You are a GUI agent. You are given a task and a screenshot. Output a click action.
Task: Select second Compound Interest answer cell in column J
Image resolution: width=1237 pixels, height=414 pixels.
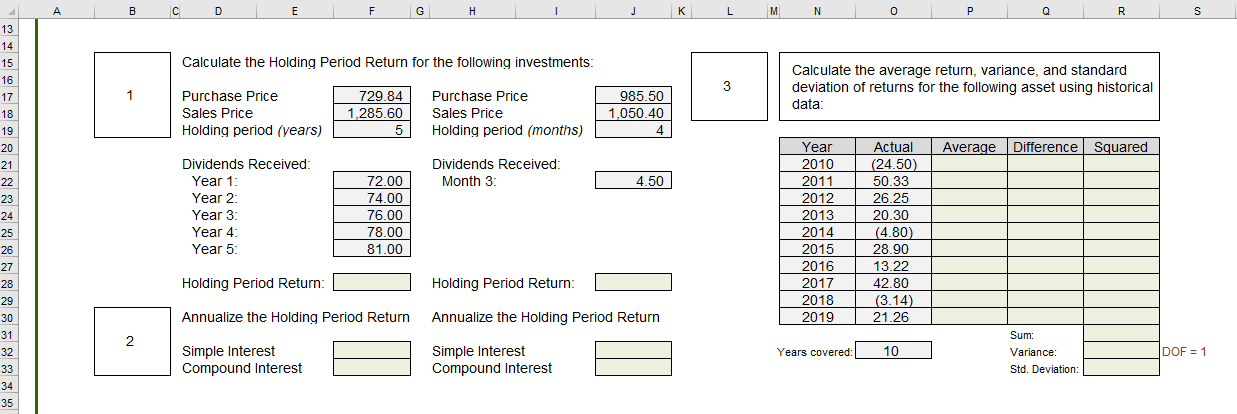(x=633, y=368)
